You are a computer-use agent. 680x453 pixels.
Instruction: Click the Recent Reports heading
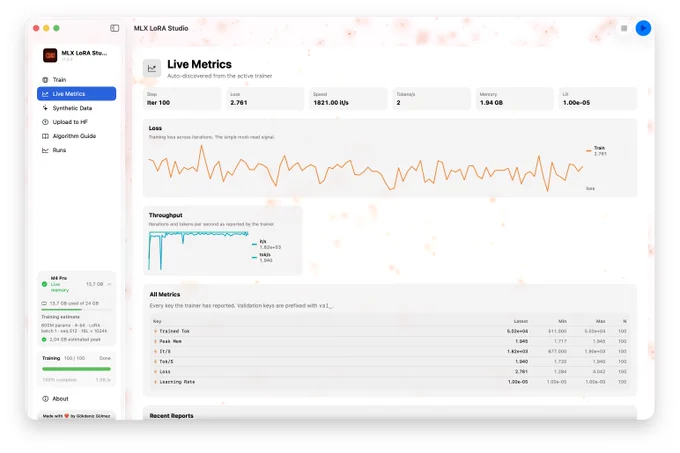click(x=171, y=416)
